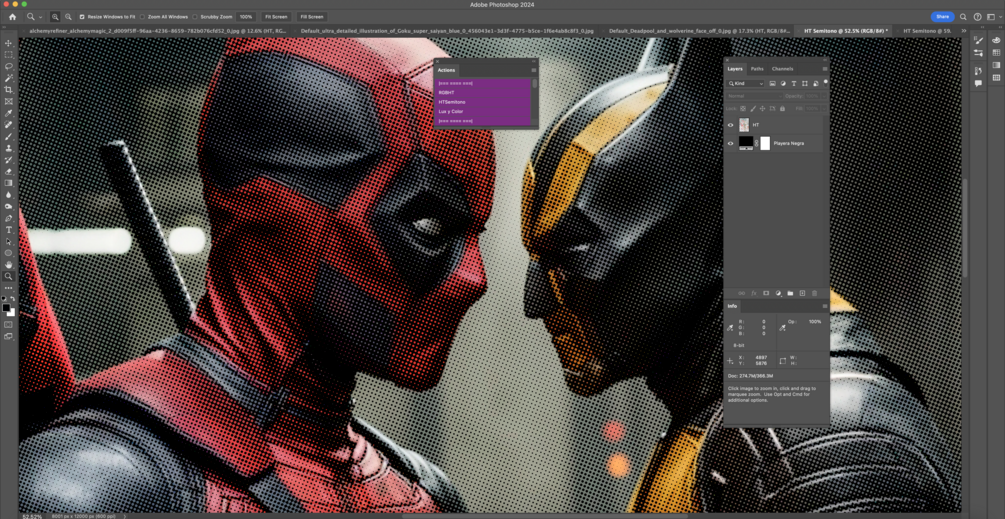The width and height of the screenshot is (1005, 519).
Task: Click the Home icon in options bar
Action: [12, 17]
